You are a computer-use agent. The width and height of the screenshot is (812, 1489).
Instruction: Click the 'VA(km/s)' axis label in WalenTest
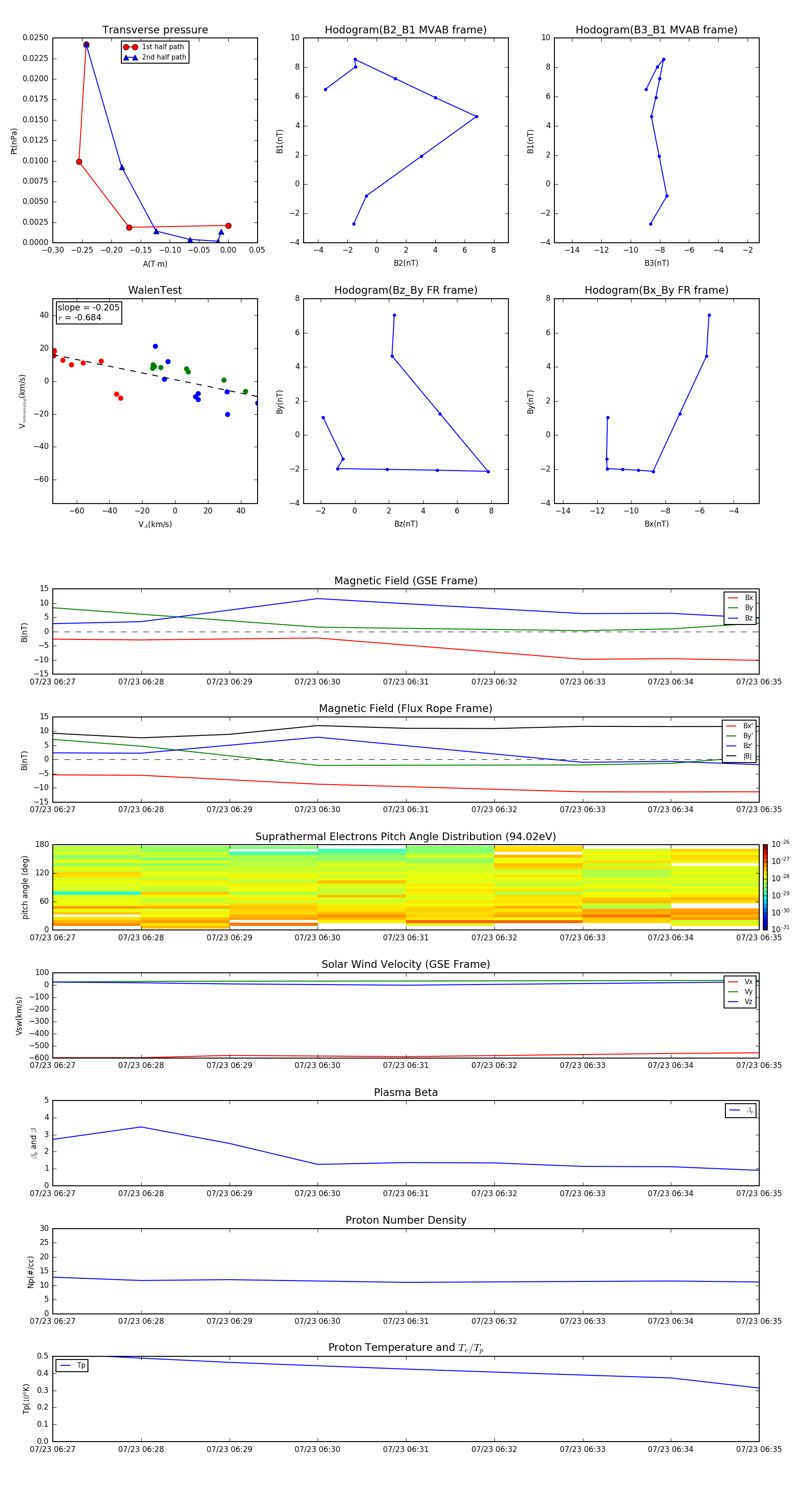point(155,525)
